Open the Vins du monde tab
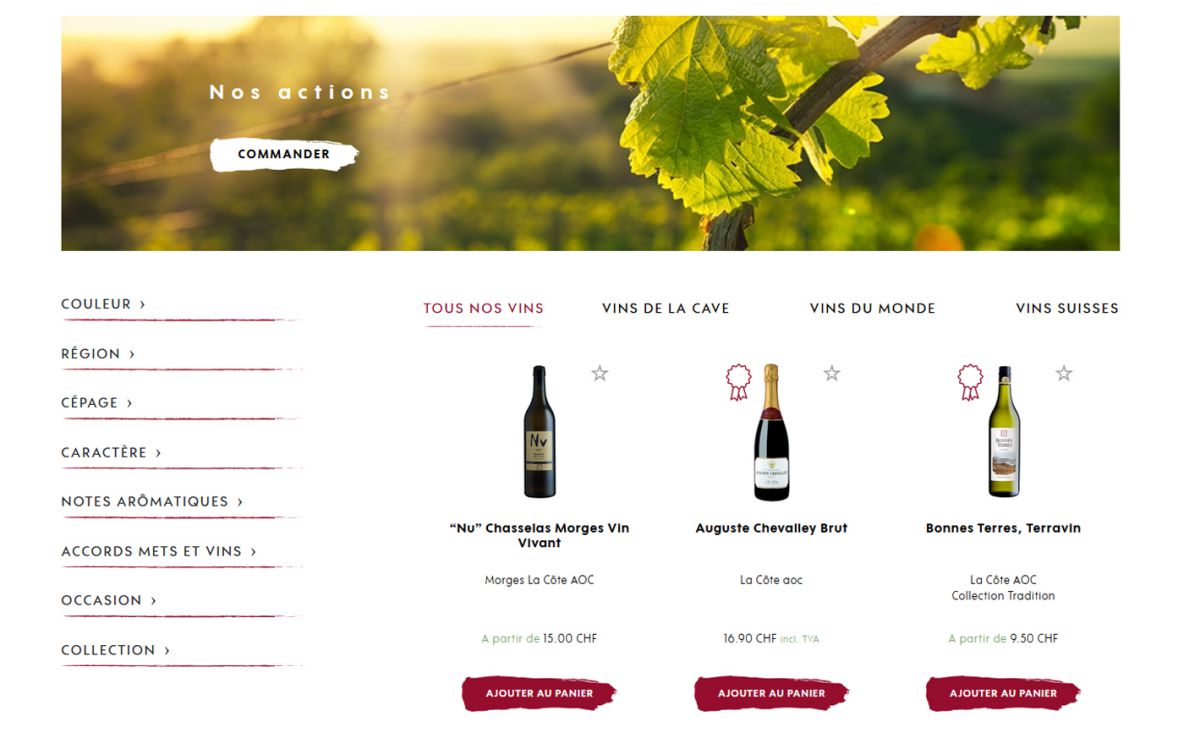The width and height of the screenshot is (1200, 738). pyautogui.click(x=872, y=308)
